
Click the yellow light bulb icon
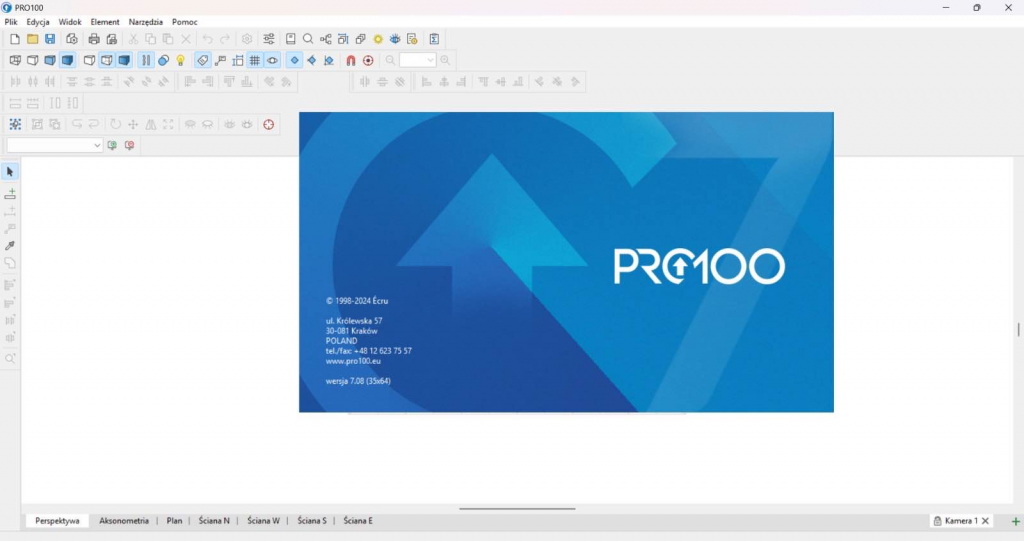[181, 60]
